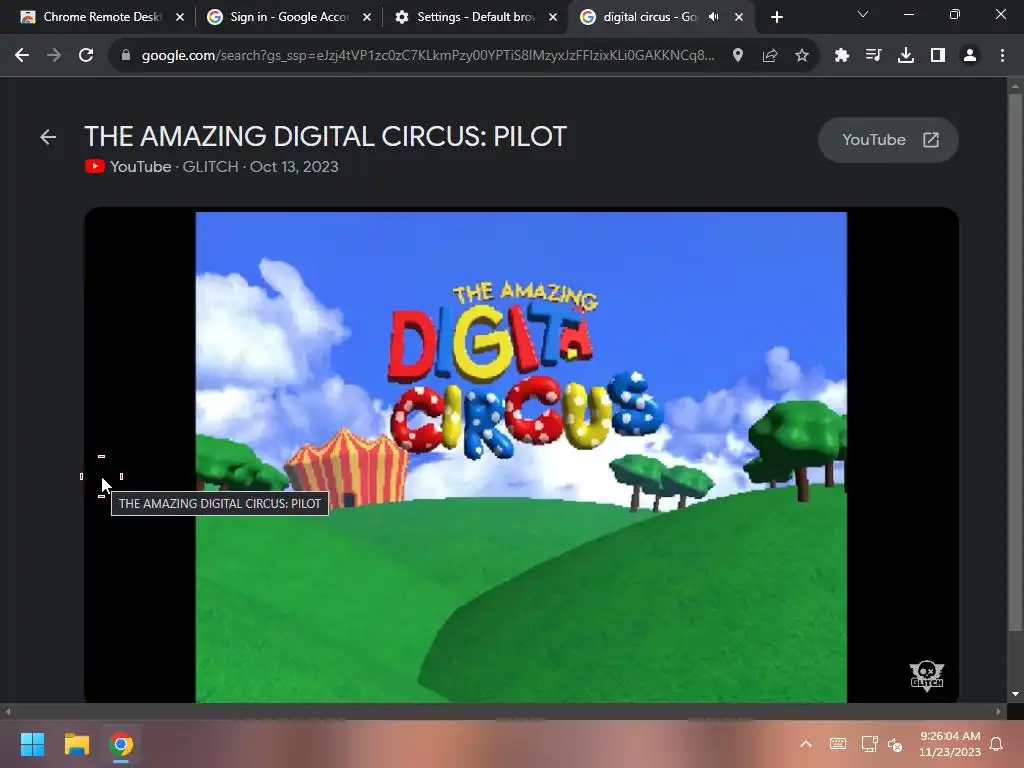Close the Settings tab

553,17
